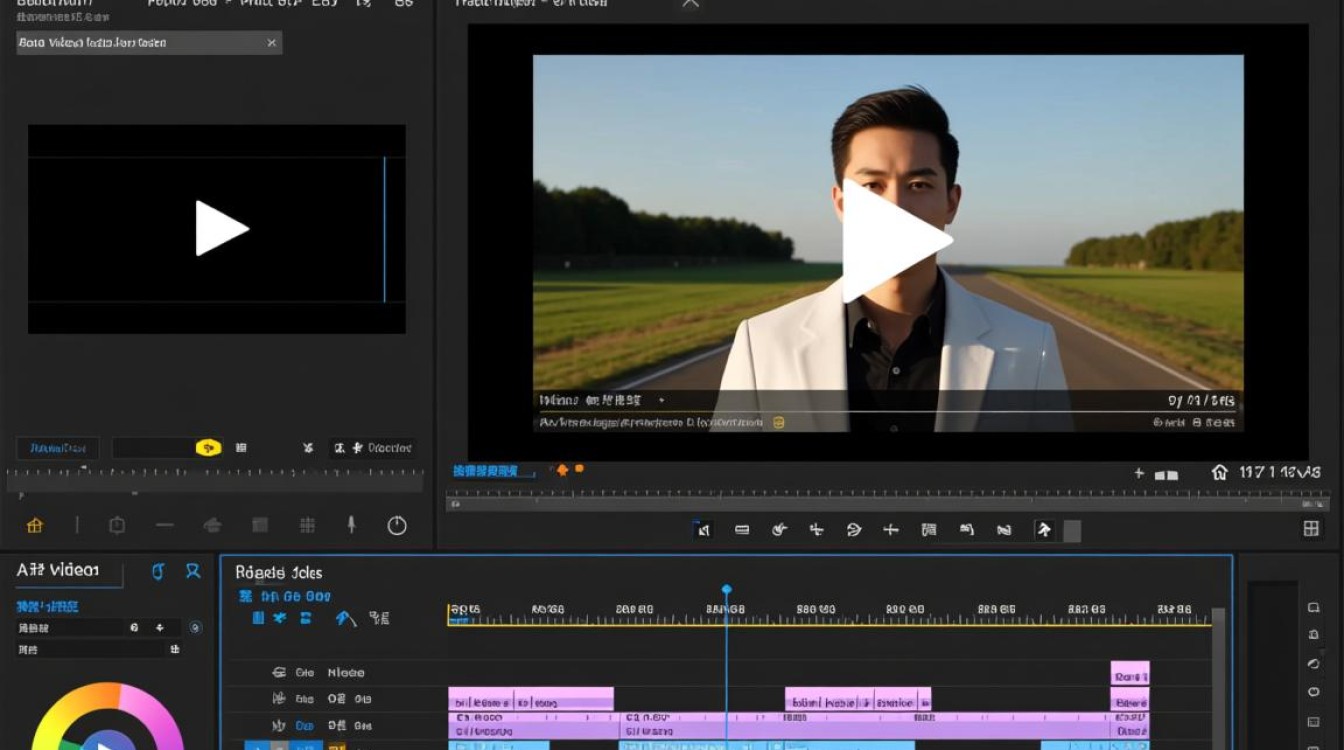Click the second blue icon beside the Video1 tab
Image resolution: width=1344 pixels, height=750 pixels.
click(193, 571)
